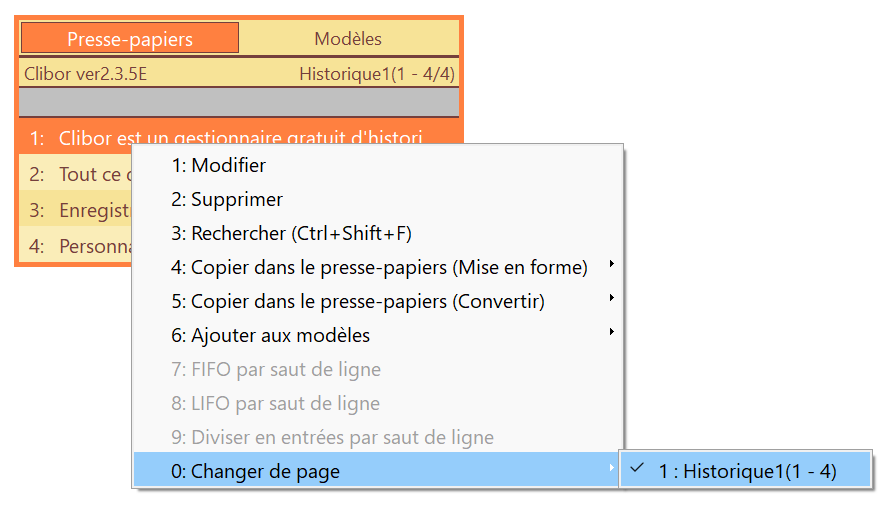Expand the Mise en forme submenu arrow
Screen dimensions: 892x506
coord(612,264)
